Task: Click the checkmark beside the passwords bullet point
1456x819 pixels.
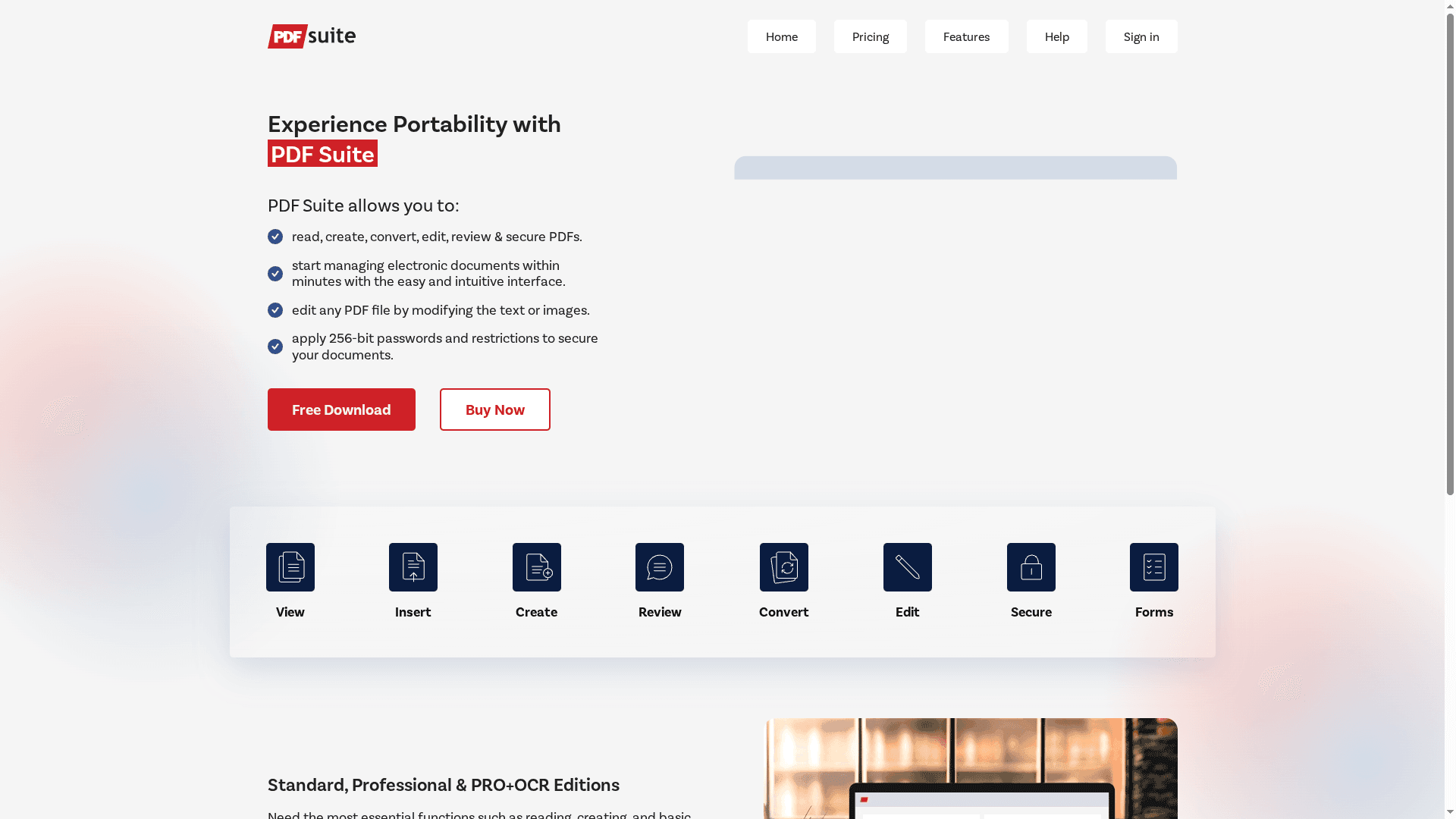Action: click(275, 346)
